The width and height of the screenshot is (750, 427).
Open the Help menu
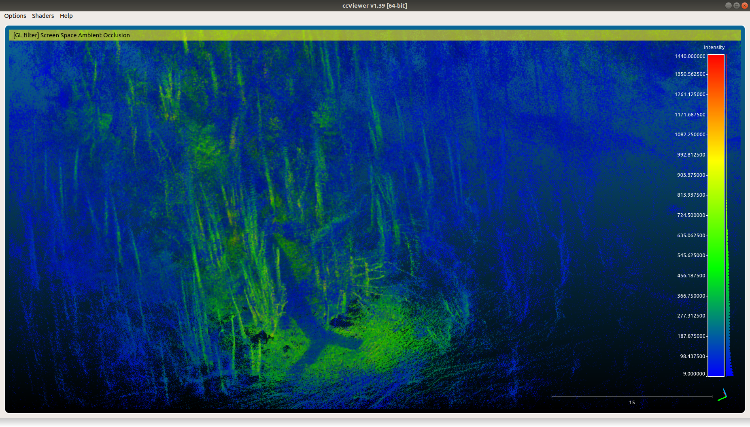point(66,16)
